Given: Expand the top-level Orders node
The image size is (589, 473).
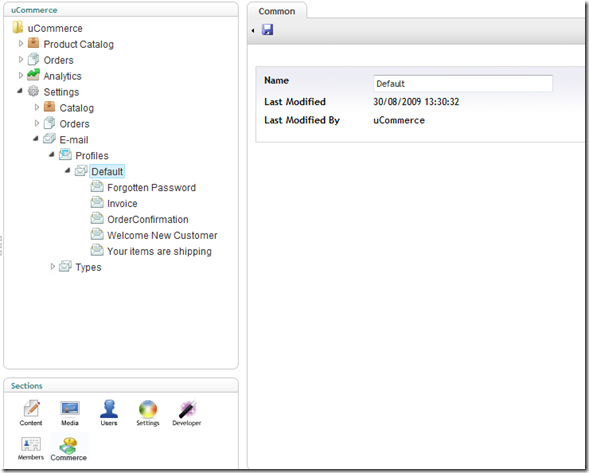Looking at the screenshot, I should point(21,59).
